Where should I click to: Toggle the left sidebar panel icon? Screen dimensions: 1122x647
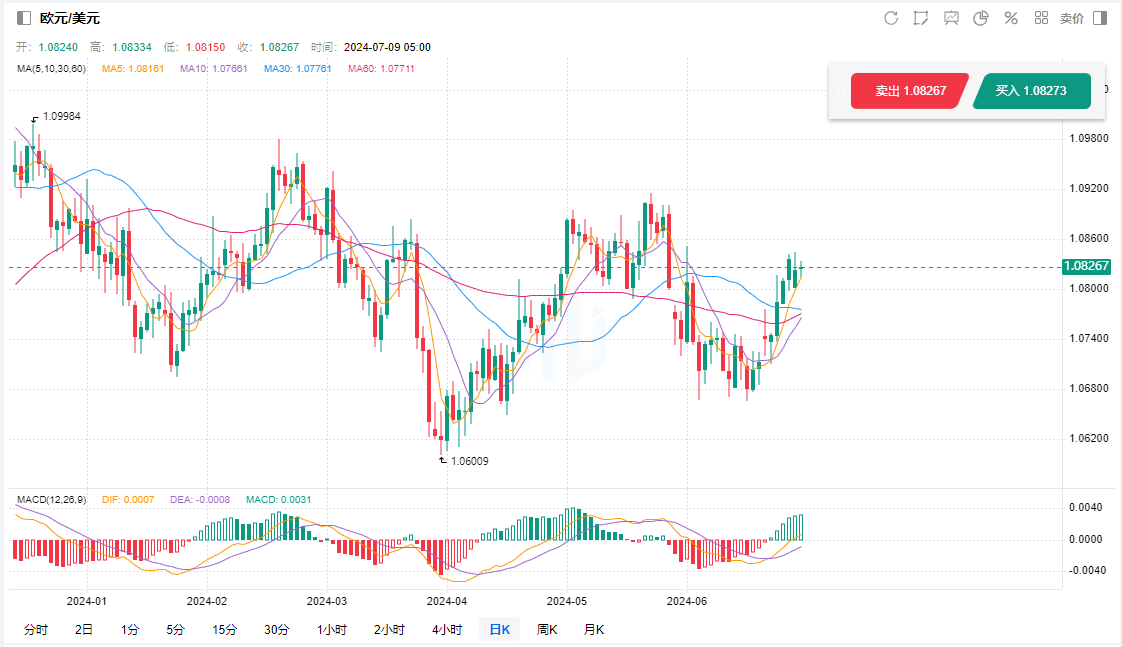click(24, 18)
